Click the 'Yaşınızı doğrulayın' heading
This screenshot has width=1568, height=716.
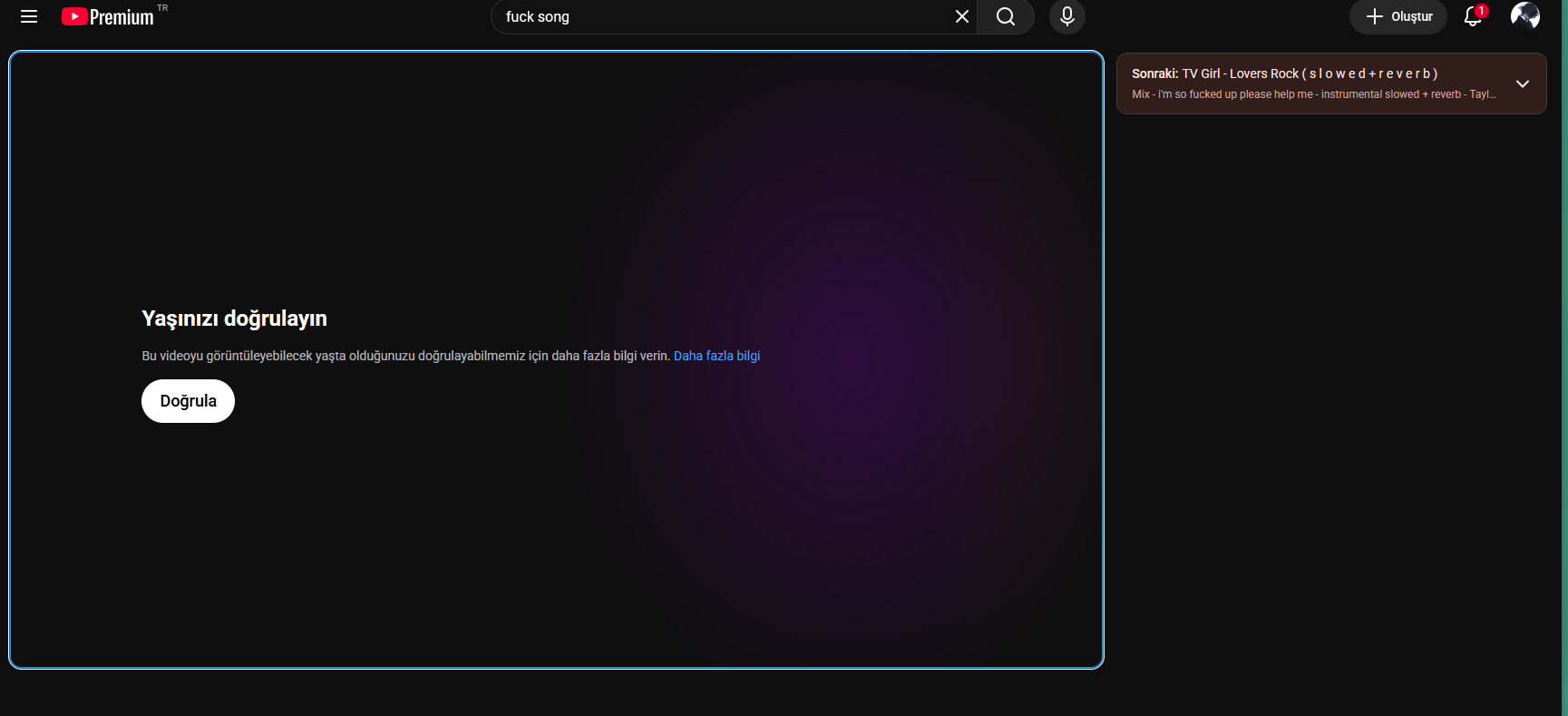coord(234,319)
